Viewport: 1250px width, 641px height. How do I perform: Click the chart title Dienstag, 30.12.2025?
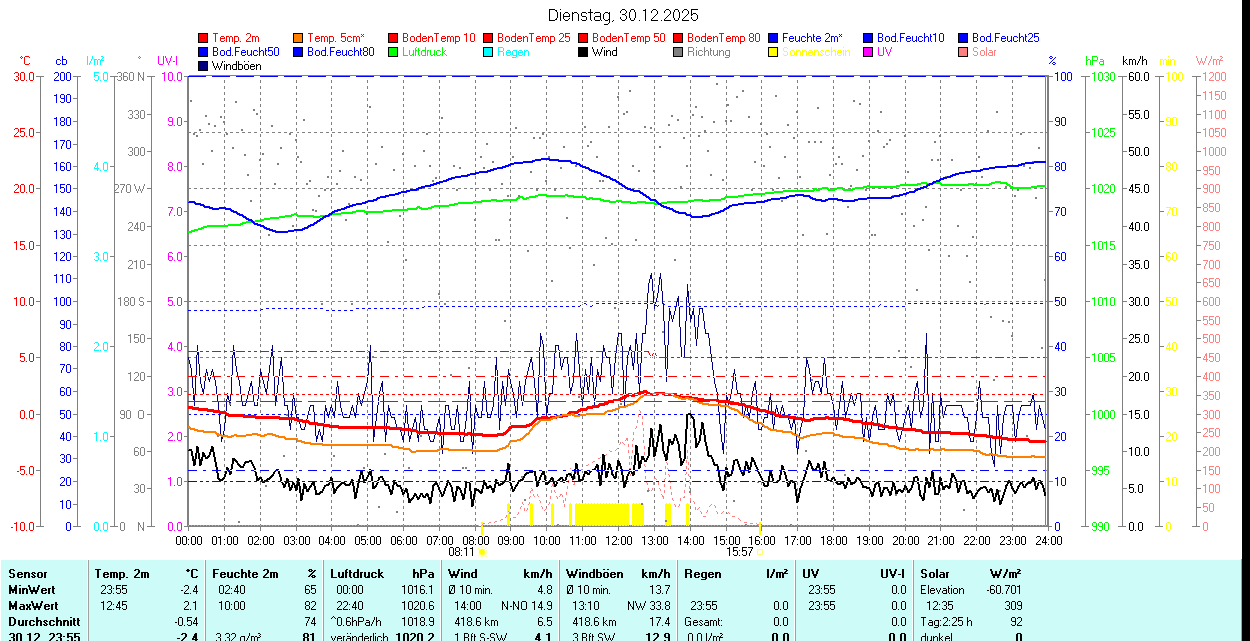[624, 15]
